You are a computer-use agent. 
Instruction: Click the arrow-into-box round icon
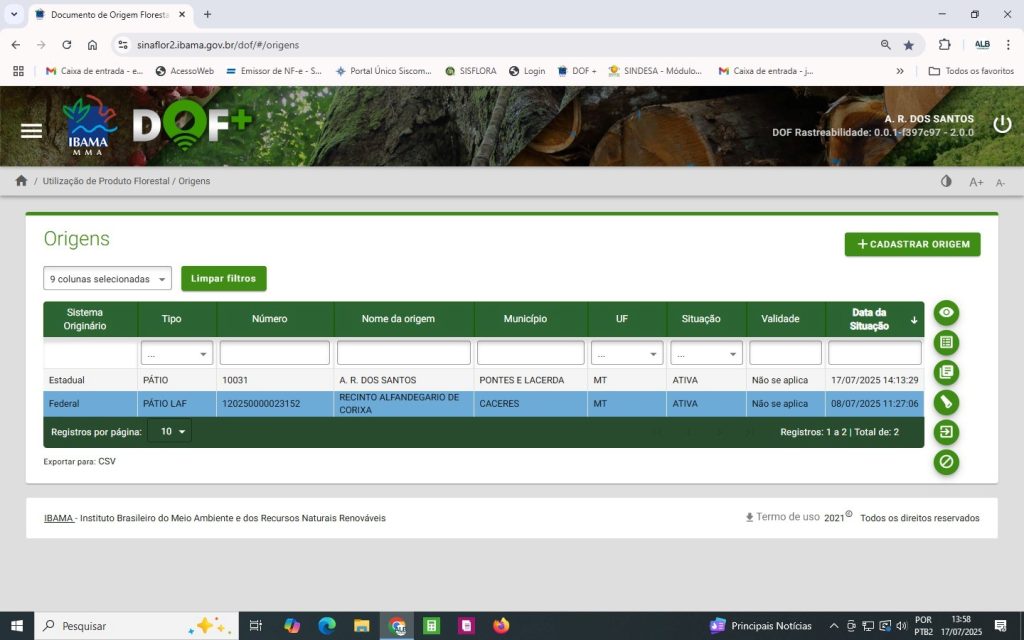click(946, 432)
